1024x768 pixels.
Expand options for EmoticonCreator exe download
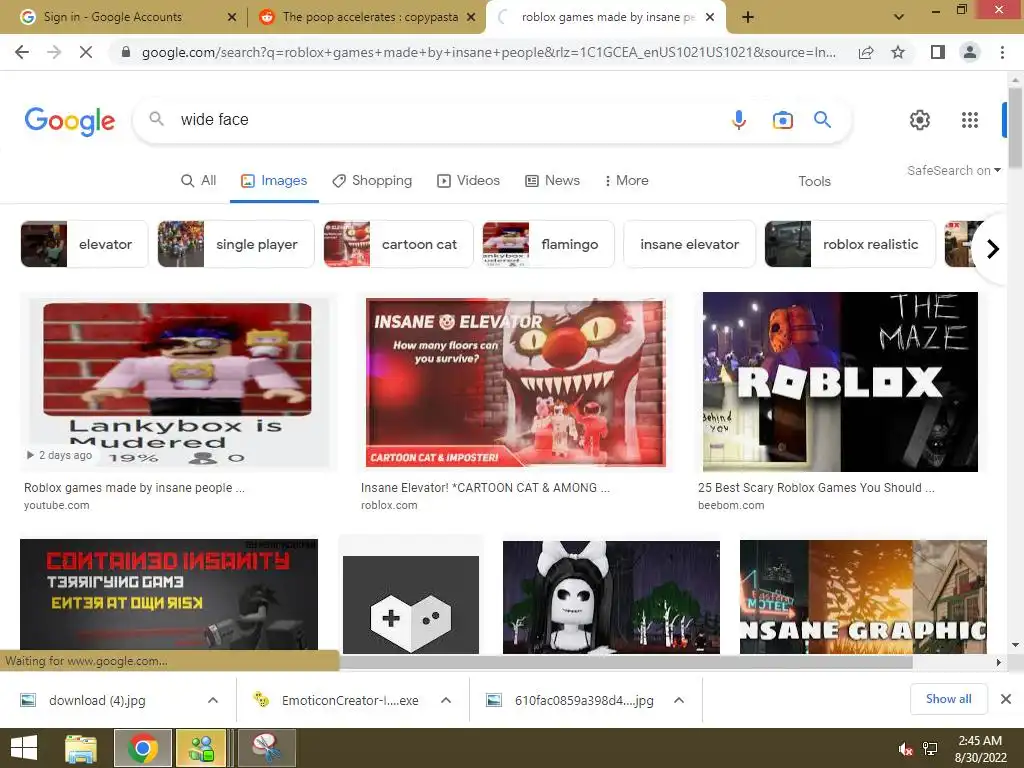click(446, 700)
